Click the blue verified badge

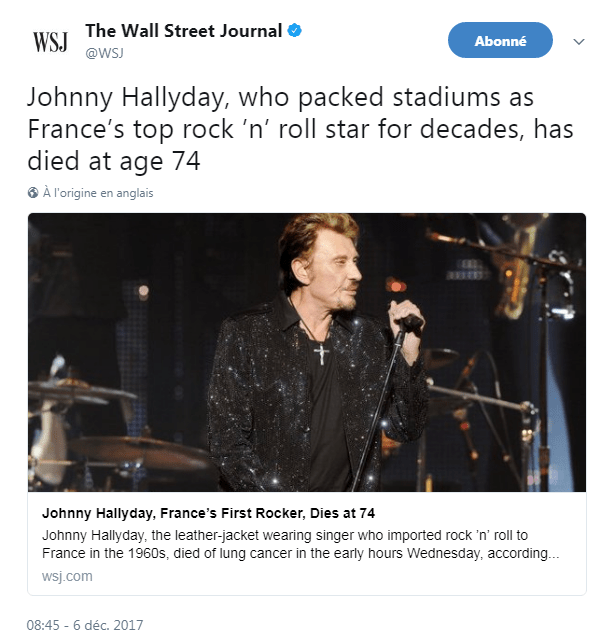tap(295, 32)
